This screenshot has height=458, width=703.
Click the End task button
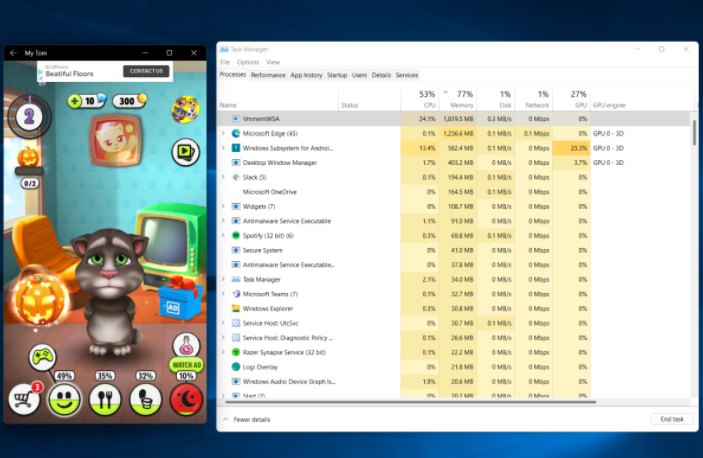(672, 419)
